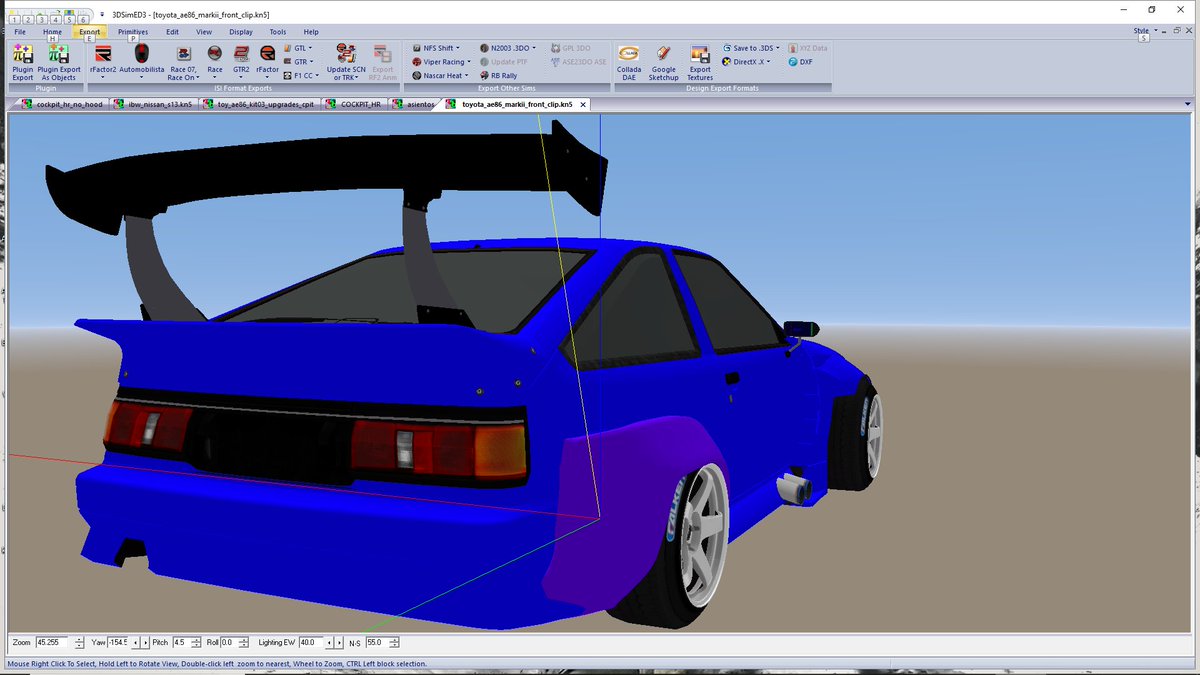
Task: Export to GTR2 format
Action: pos(241,62)
